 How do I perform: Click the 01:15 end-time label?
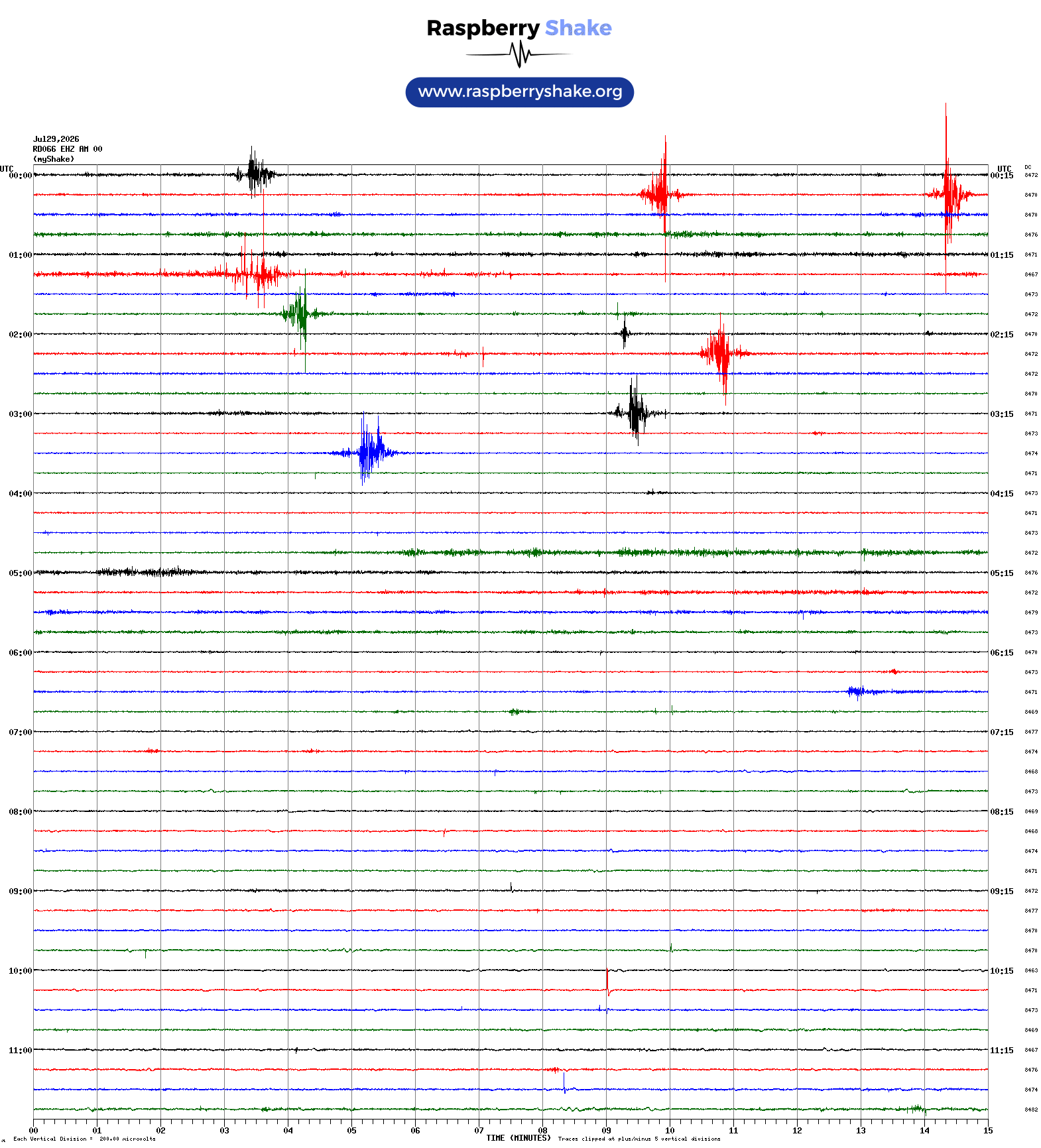point(1002,255)
